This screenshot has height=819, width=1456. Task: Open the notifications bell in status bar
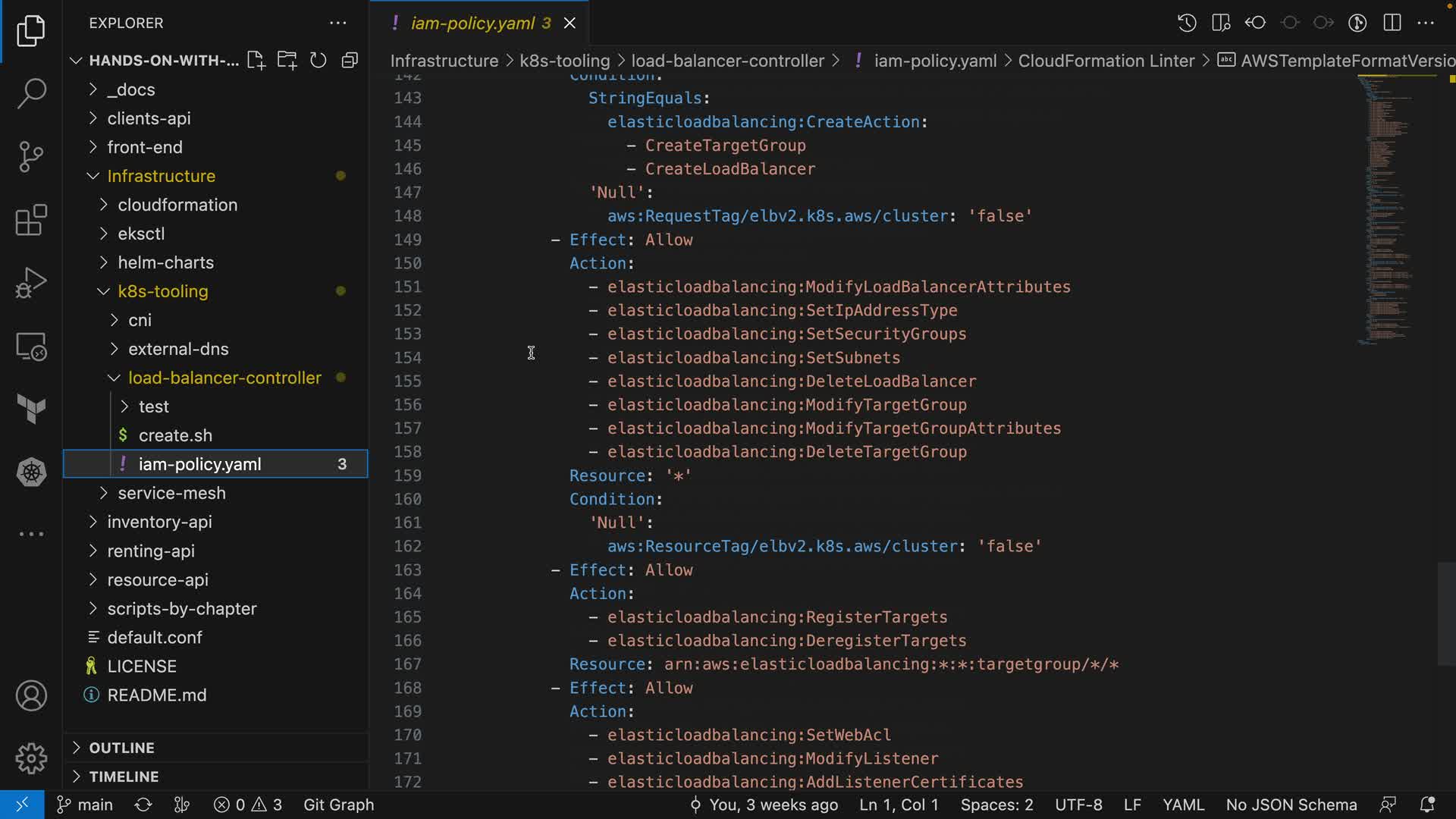coord(1426,805)
